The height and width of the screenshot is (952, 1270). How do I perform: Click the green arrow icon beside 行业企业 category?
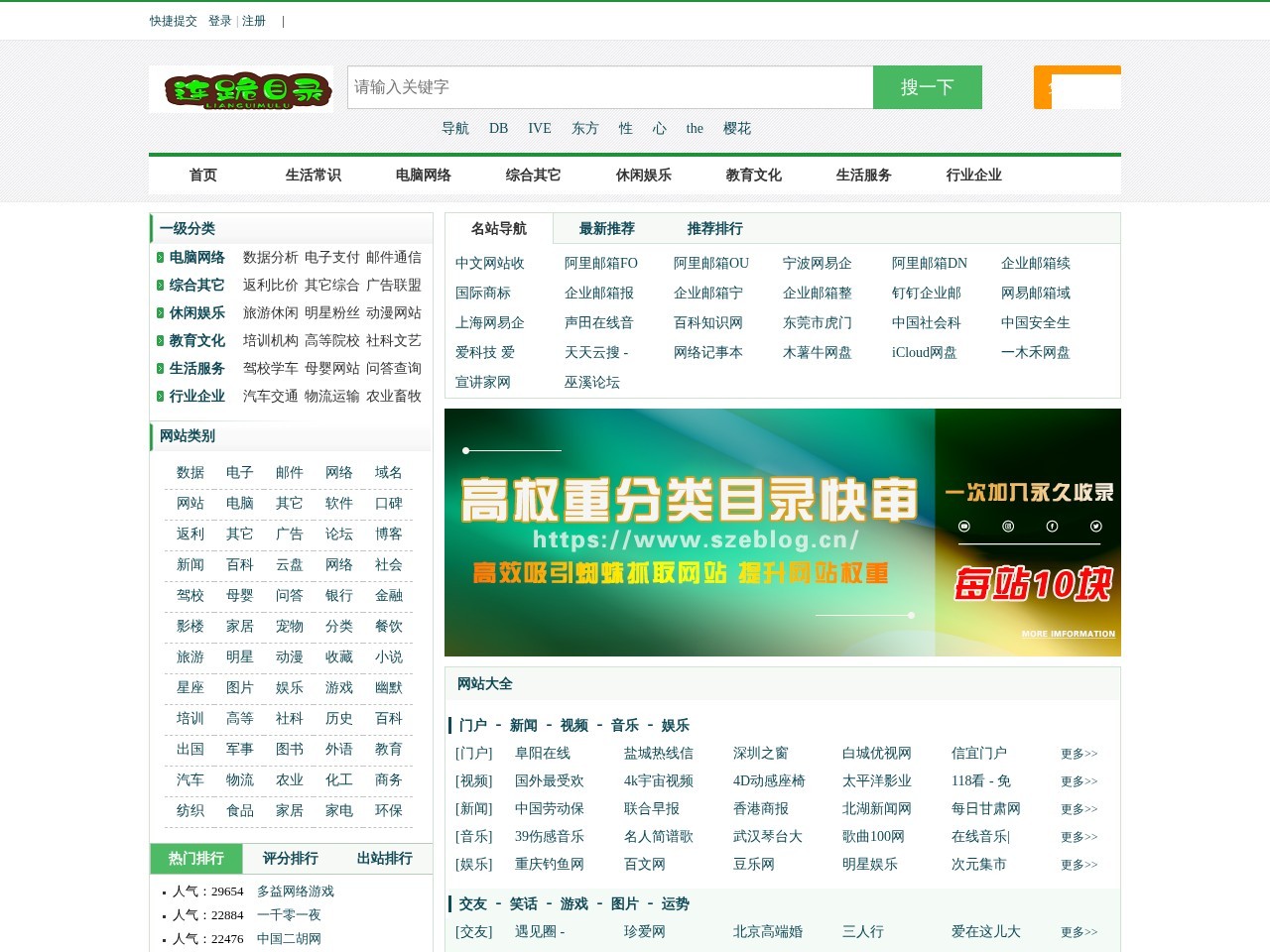click(x=162, y=397)
